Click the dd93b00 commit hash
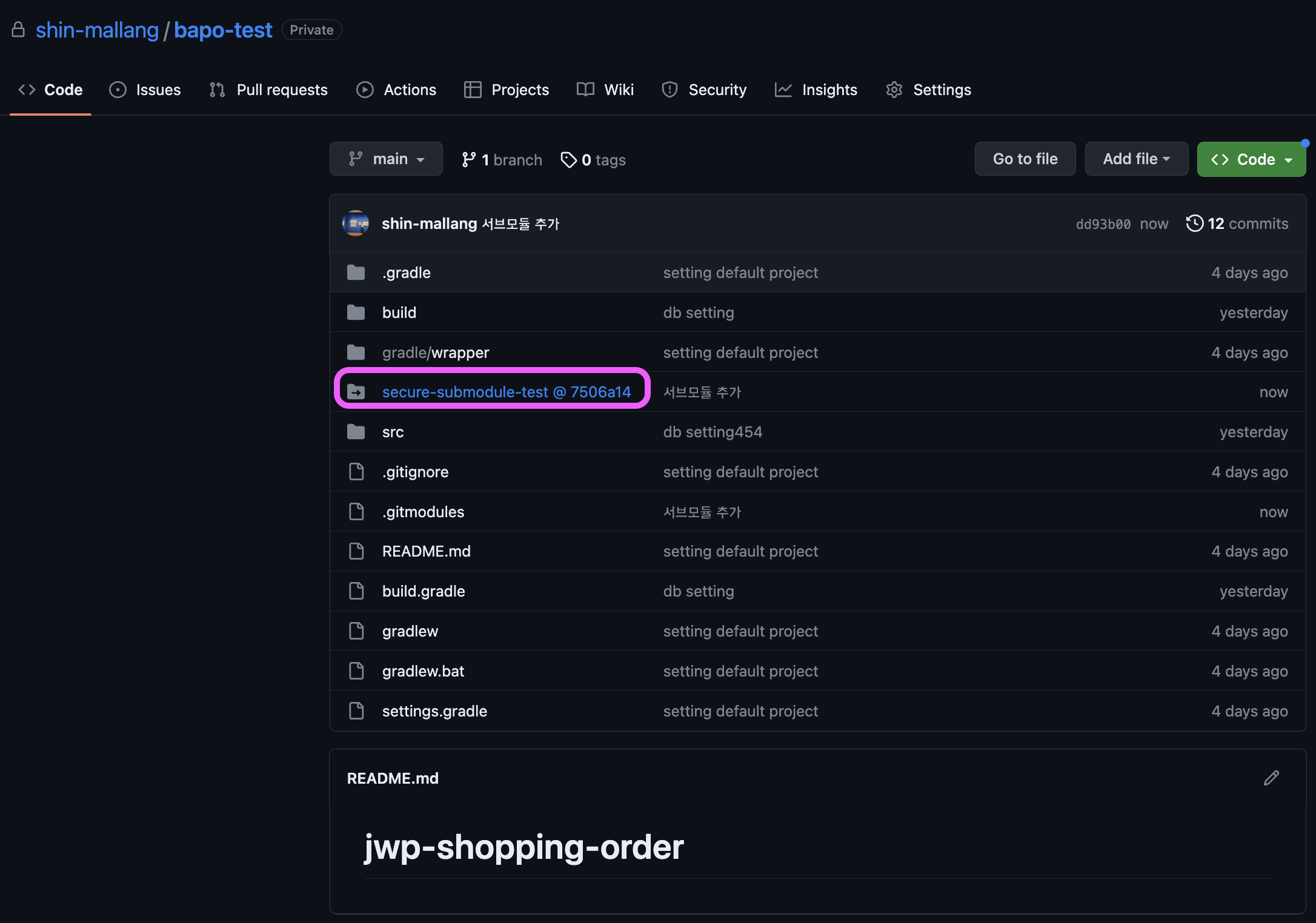 pos(1103,224)
